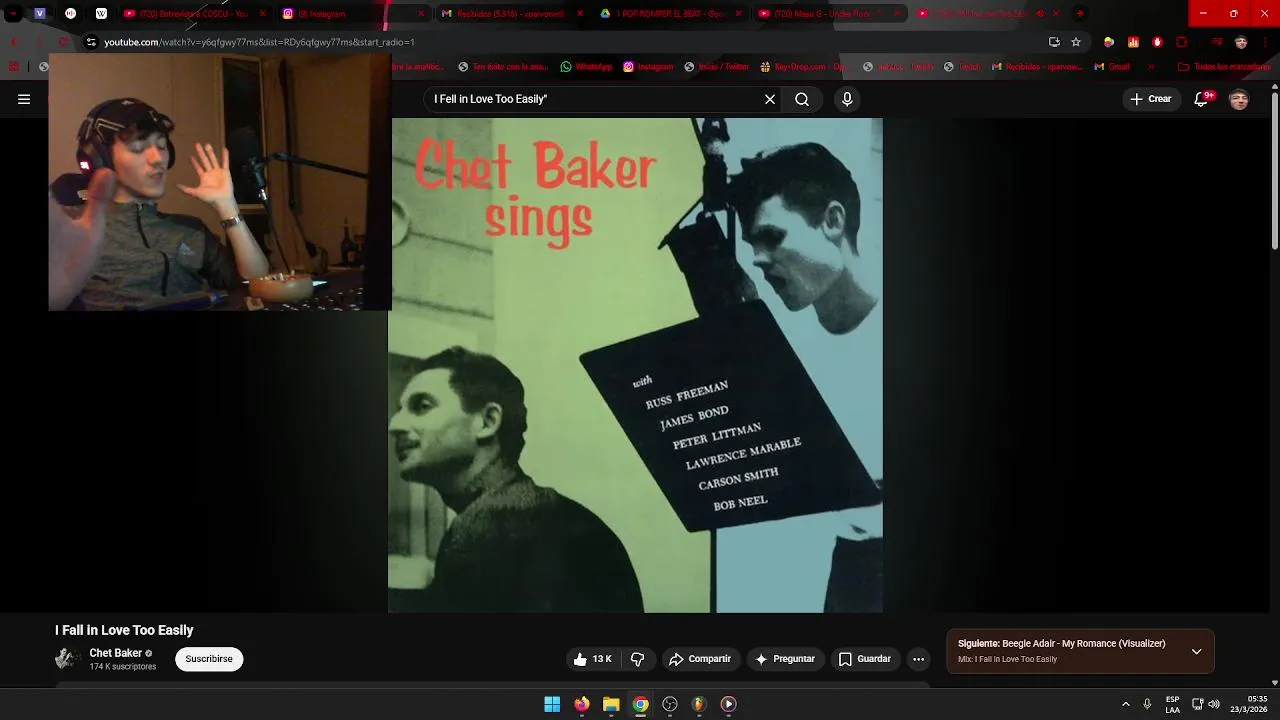Viewport: 1280px width, 720px height.
Task: Open the media player taskbar icon
Action: (x=729, y=704)
